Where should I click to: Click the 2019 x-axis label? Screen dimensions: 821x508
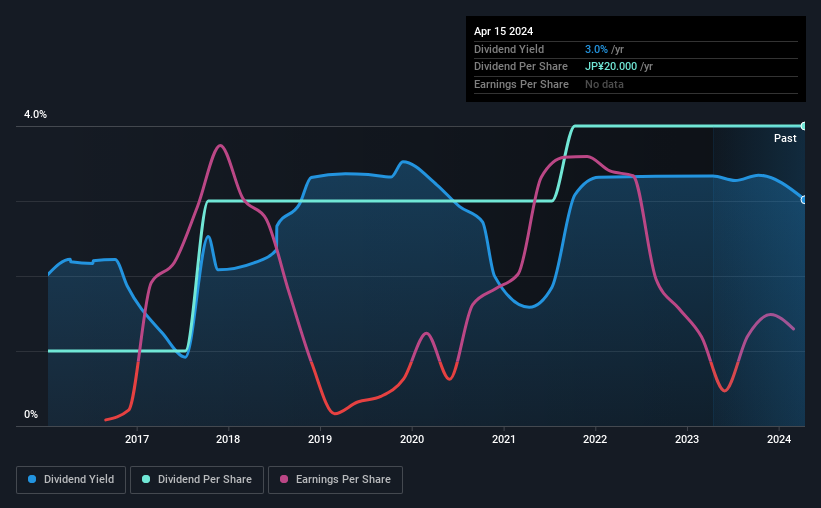320,439
